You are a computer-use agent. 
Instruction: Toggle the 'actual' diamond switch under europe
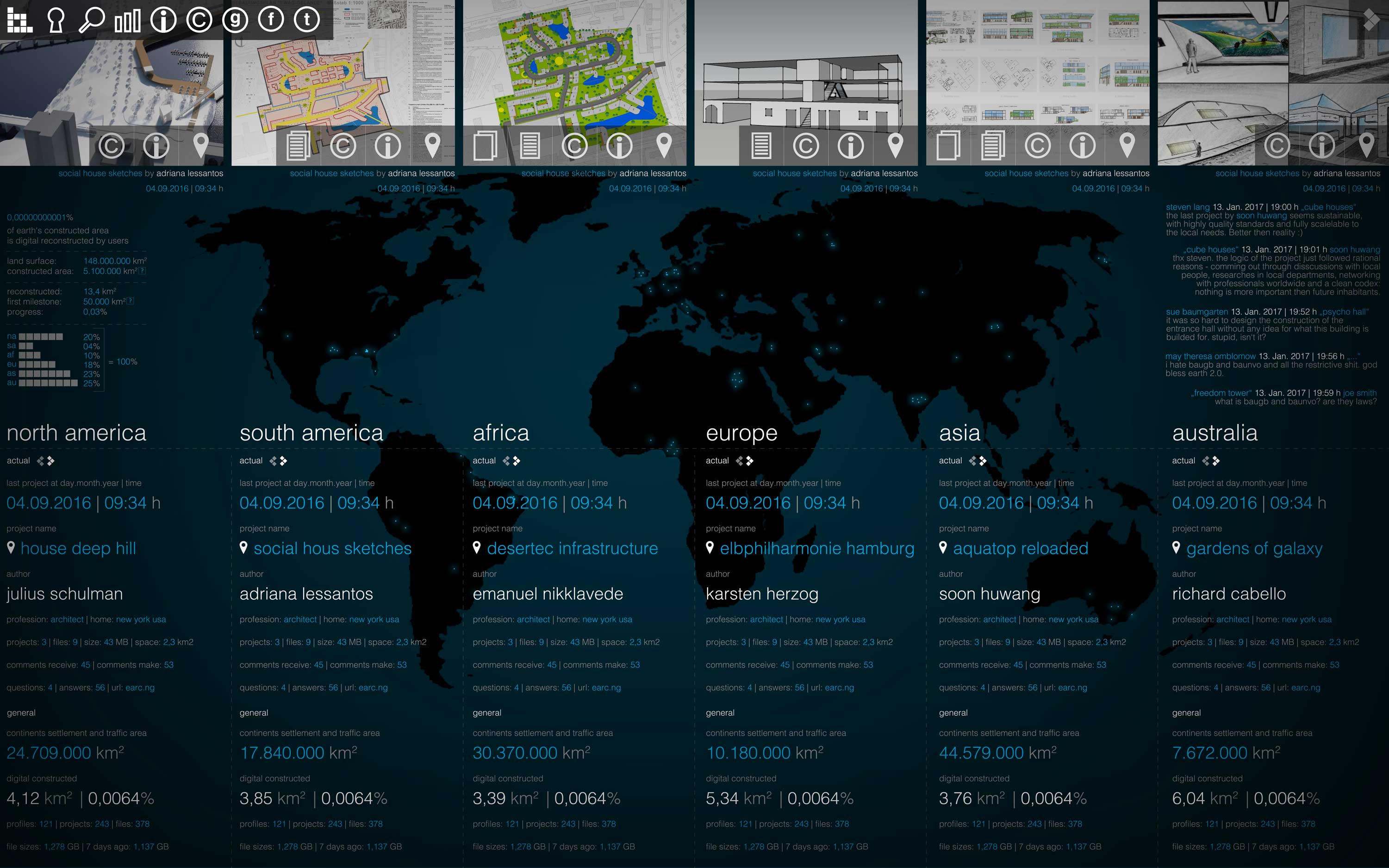click(745, 461)
